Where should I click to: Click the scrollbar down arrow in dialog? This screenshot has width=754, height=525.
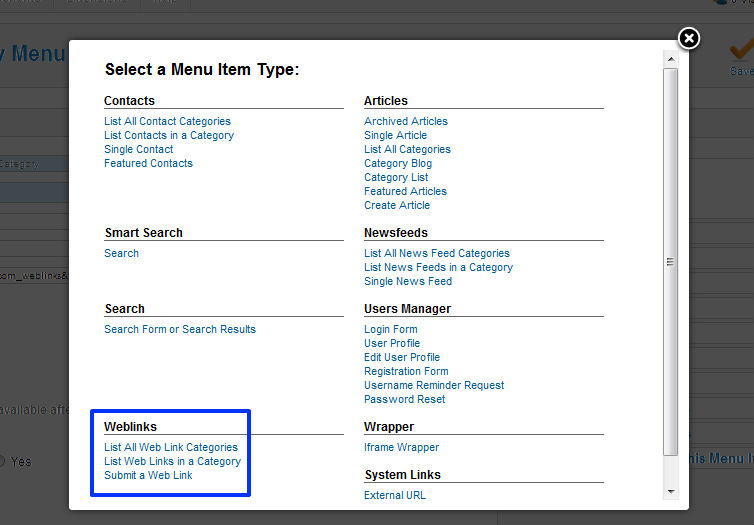(x=671, y=491)
